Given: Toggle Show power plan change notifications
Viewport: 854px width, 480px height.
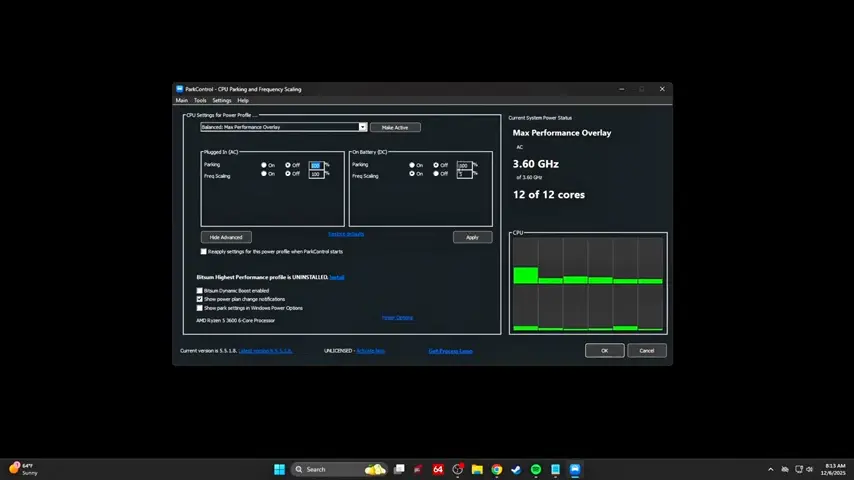Looking at the screenshot, I should (199, 299).
